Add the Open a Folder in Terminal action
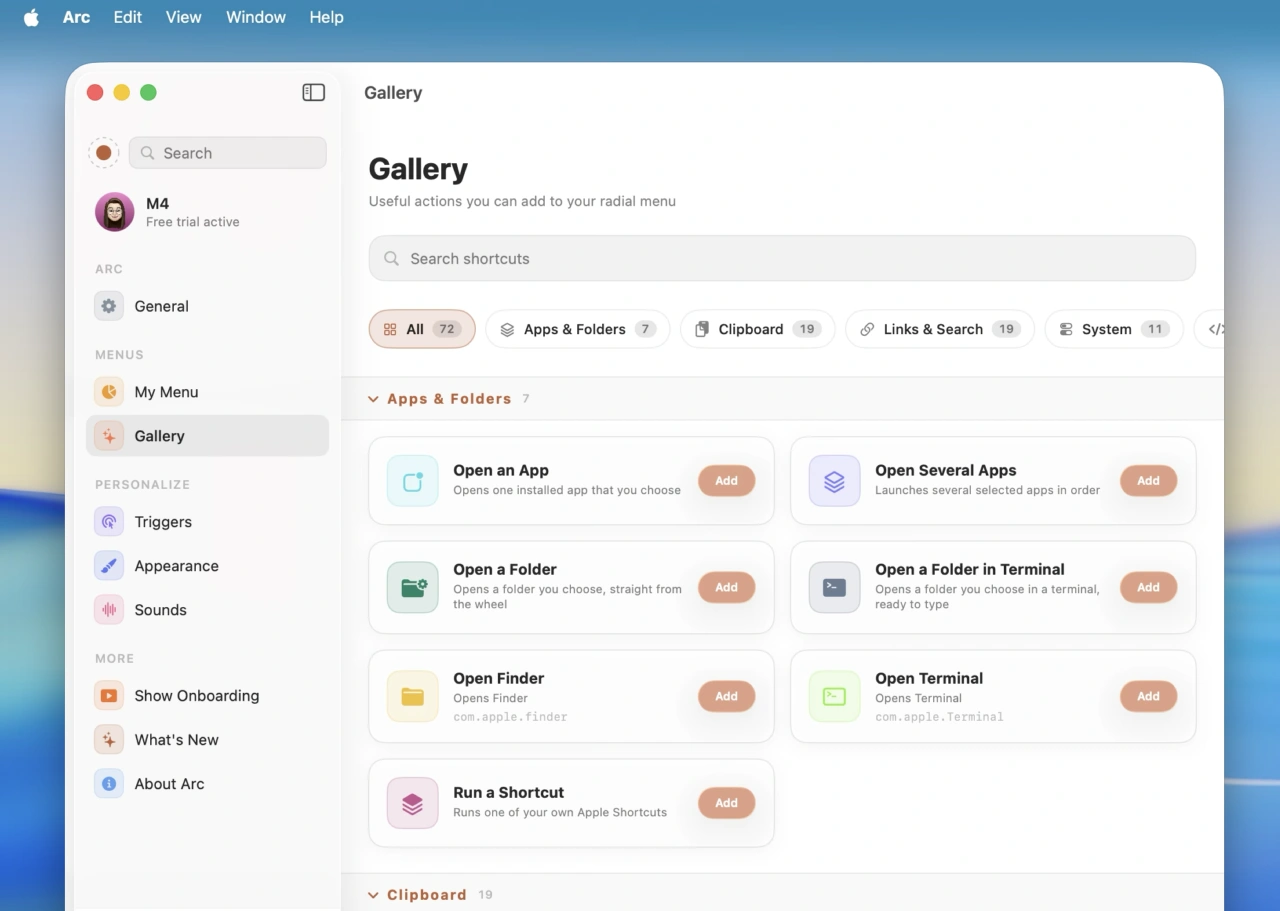Viewport: 1280px width, 911px height. (x=1149, y=587)
